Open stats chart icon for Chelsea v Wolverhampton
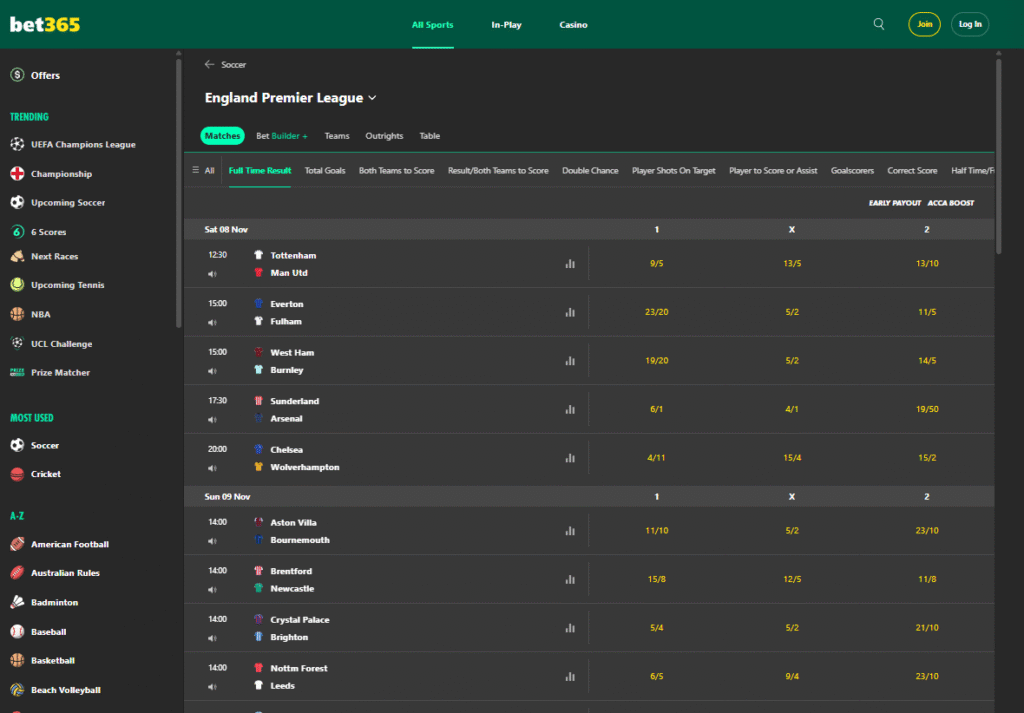 coord(570,458)
